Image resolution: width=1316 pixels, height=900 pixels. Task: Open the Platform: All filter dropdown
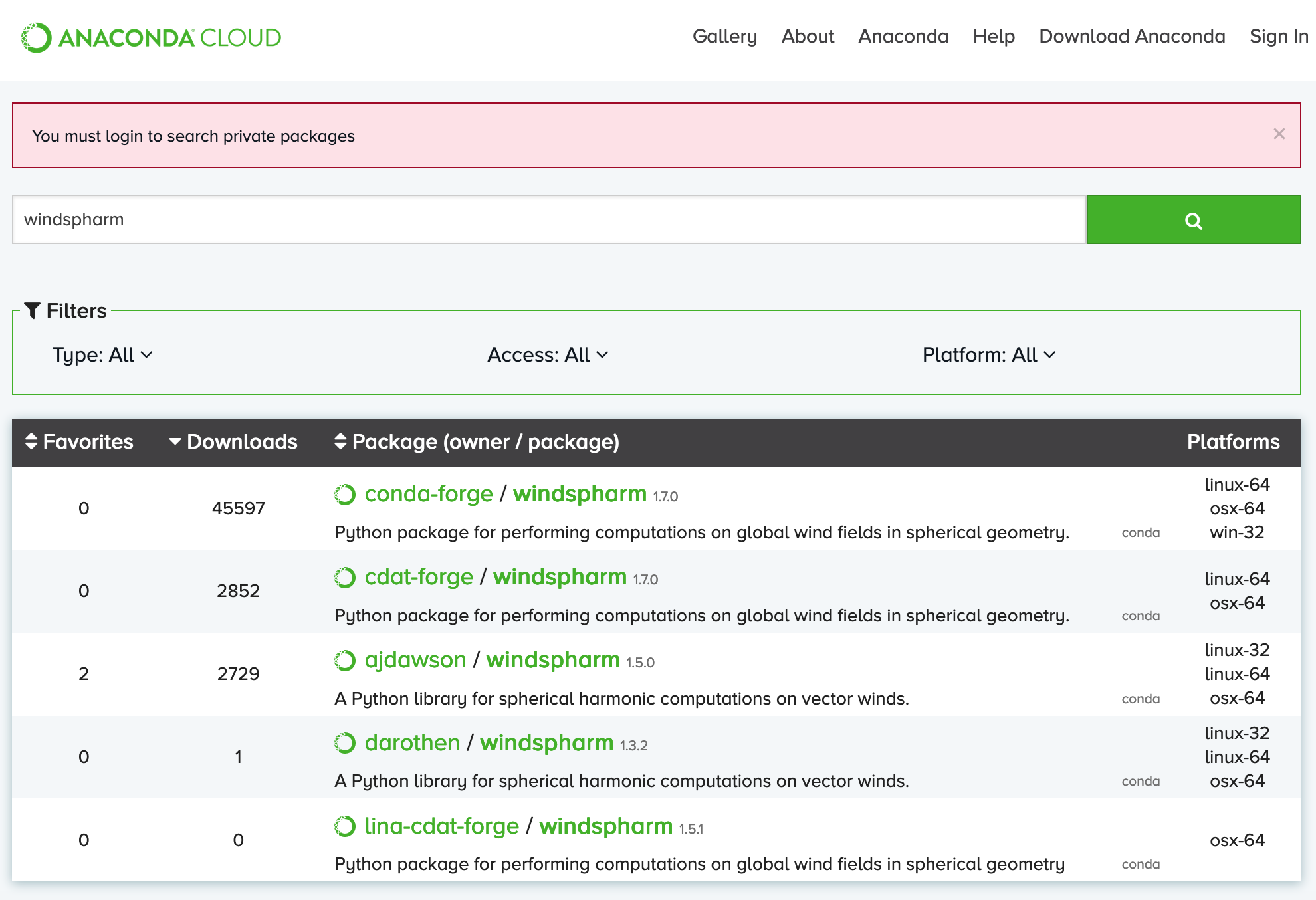coord(989,355)
